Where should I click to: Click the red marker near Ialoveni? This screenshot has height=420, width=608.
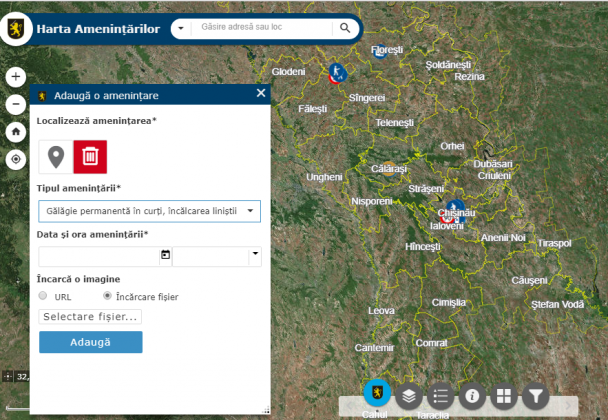447,219
